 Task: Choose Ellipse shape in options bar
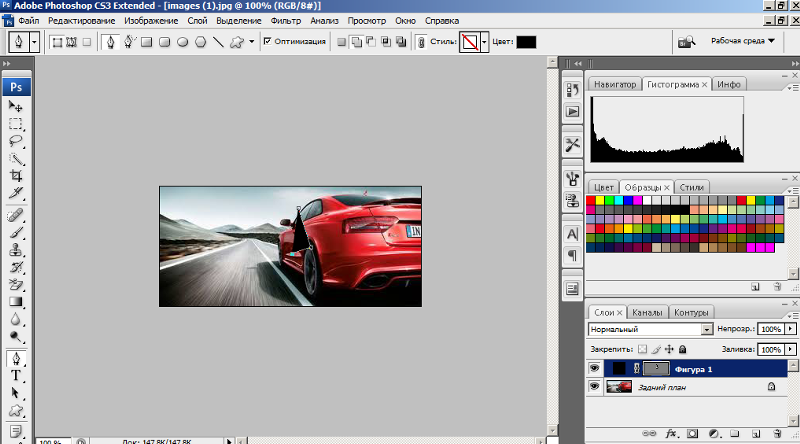[x=183, y=42]
